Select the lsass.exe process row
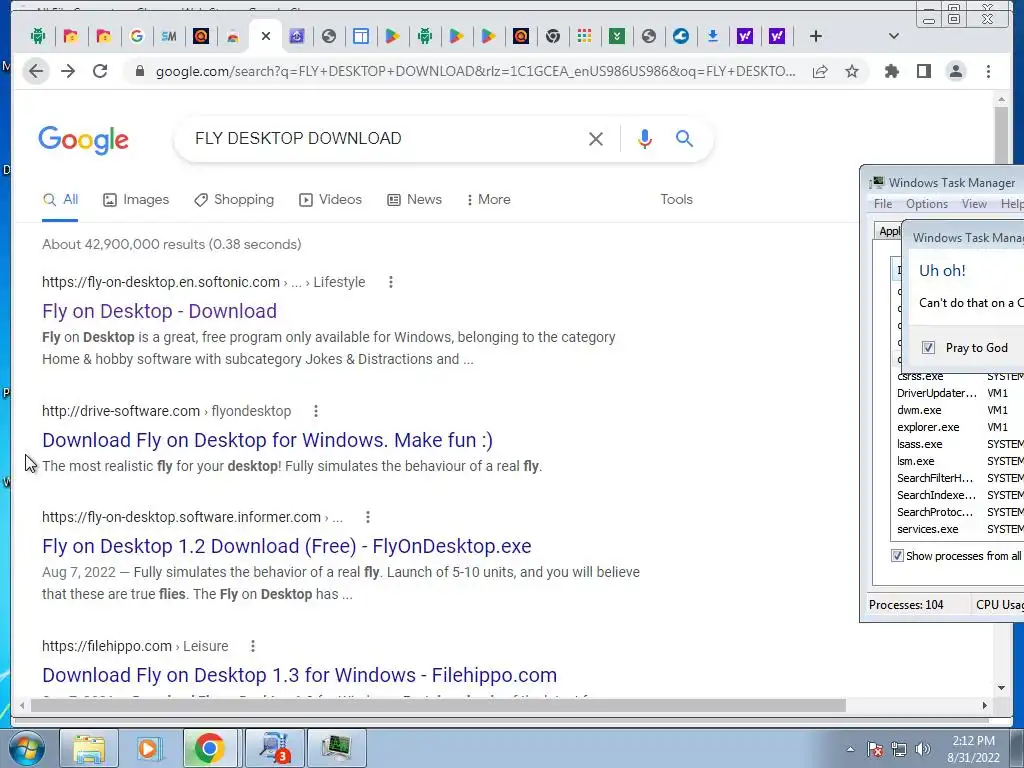1024x768 pixels. coord(959,444)
